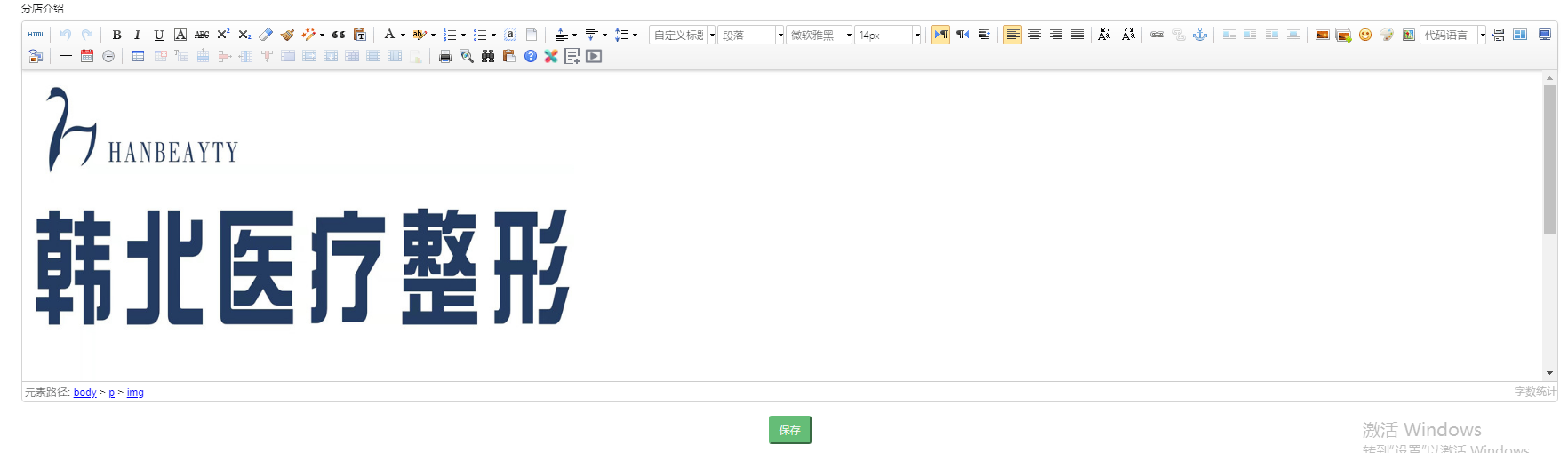Click the 字数统计 word count text
Image resolution: width=1568 pixels, height=453 pixels.
(x=1535, y=392)
